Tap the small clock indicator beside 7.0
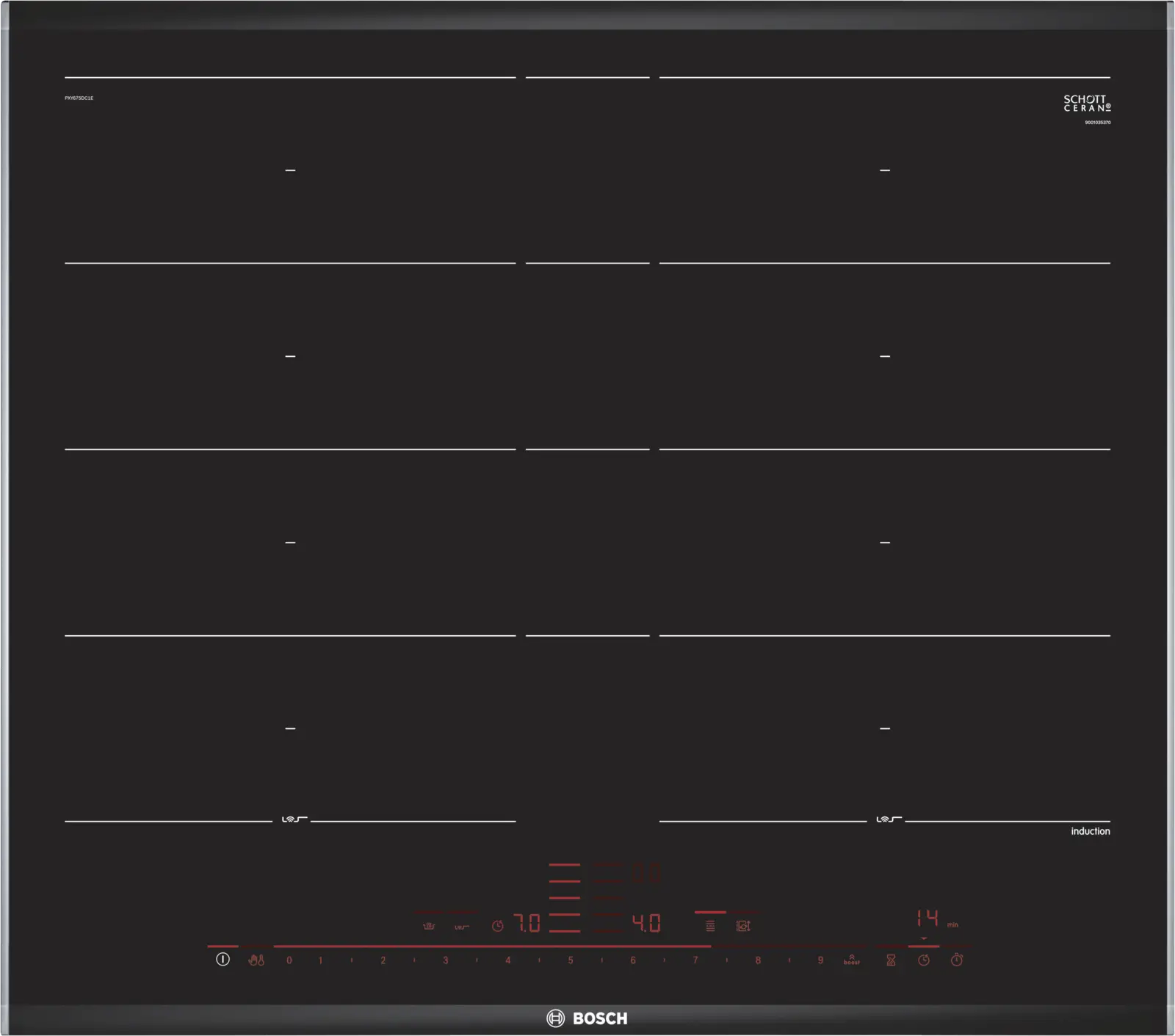 point(498,926)
